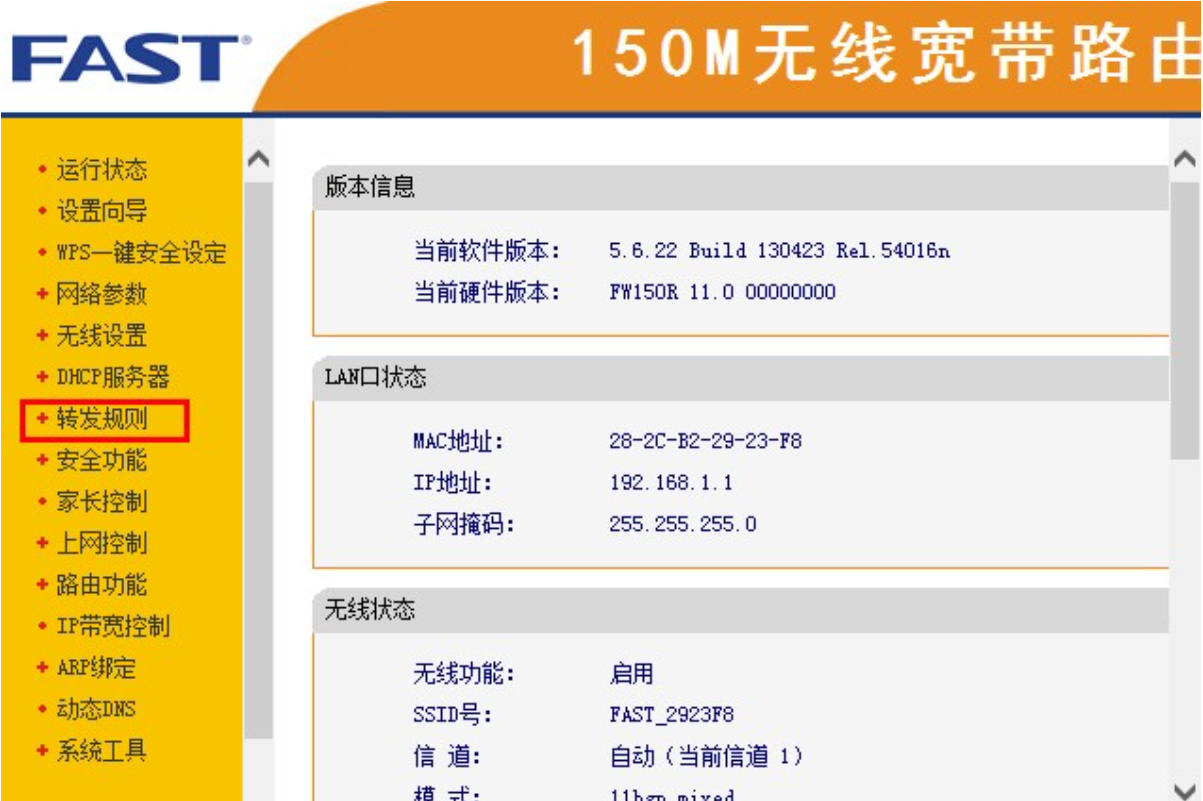Click the IP address 192.168.1.1

tap(671, 483)
